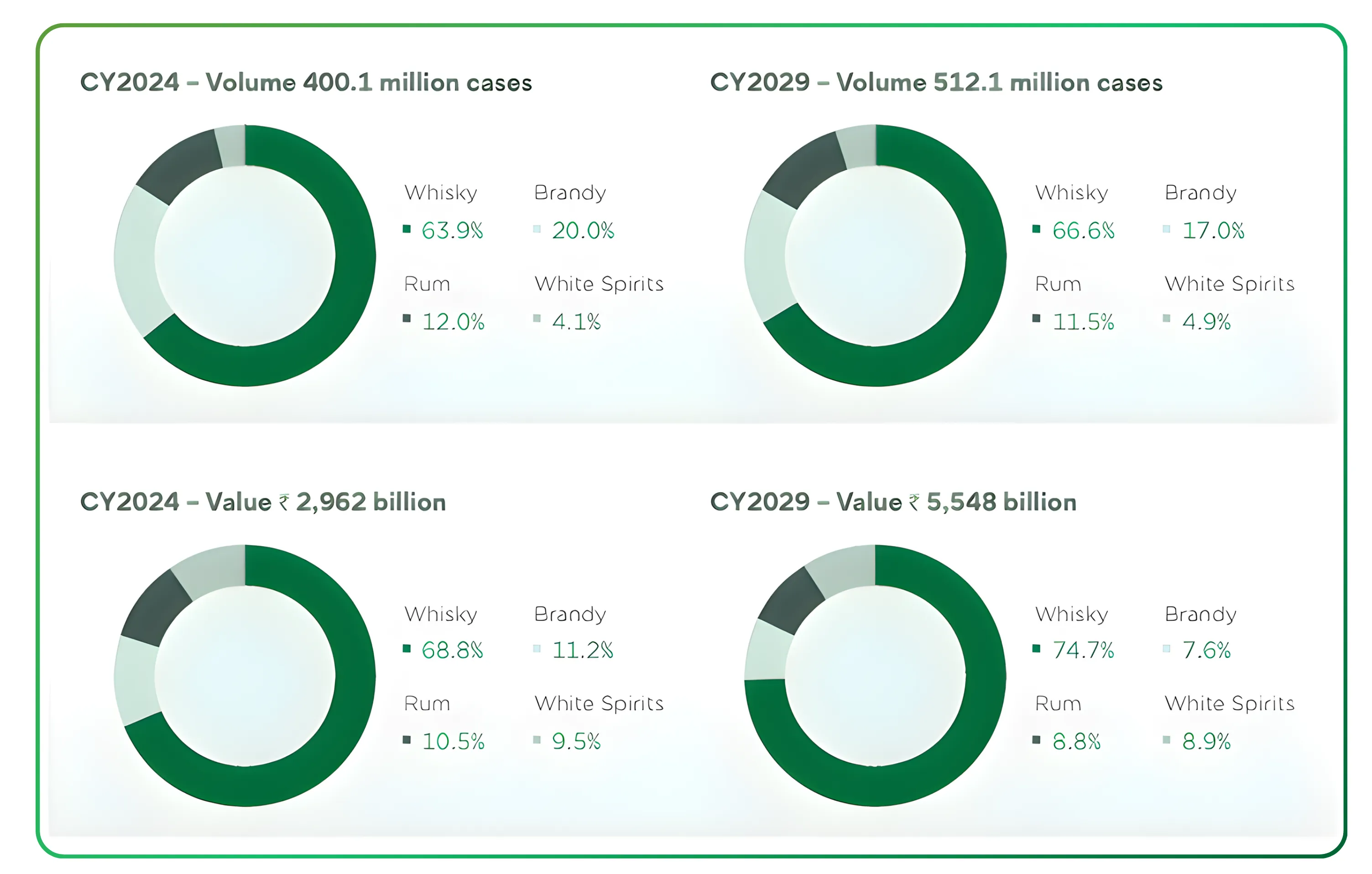Click the 8.9% White Spirits value label

tap(1206, 741)
